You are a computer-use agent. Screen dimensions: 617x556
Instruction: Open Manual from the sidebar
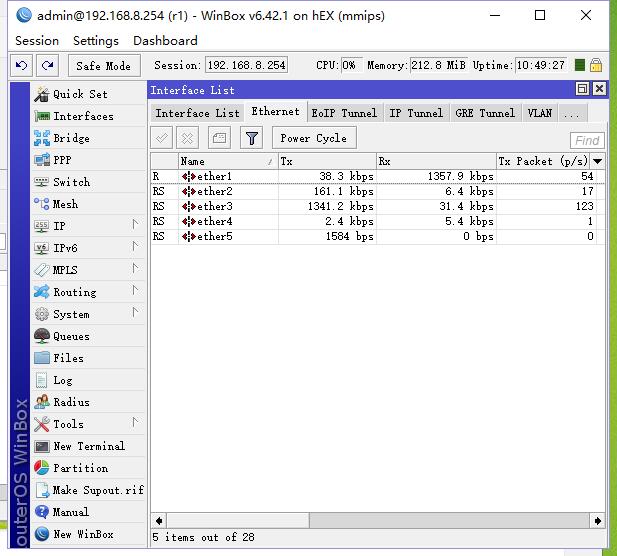pyautogui.click(x=89, y=512)
